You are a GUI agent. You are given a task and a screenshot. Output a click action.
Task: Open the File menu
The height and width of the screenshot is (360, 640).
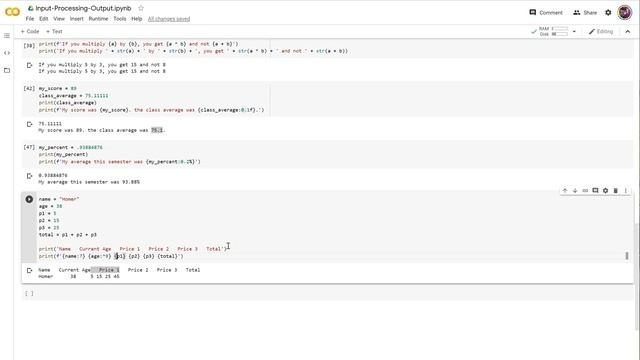pyautogui.click(x=30, y=19)
